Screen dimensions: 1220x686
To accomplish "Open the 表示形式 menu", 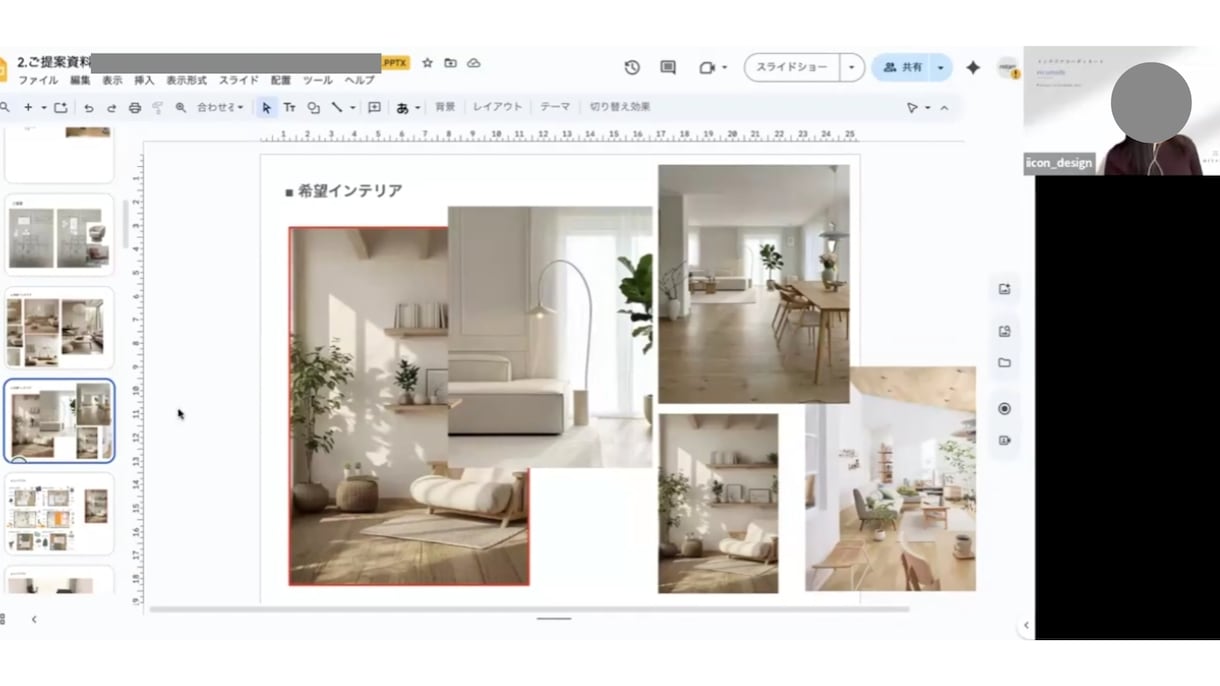I will point(186,80).
